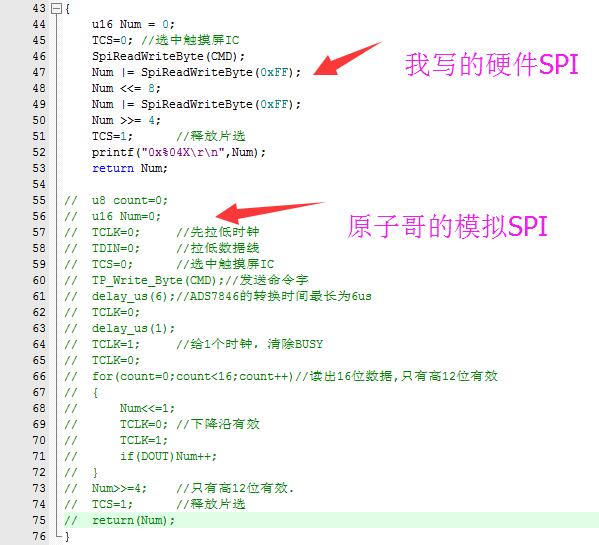Click 'return Num;' on line 53

130,168
